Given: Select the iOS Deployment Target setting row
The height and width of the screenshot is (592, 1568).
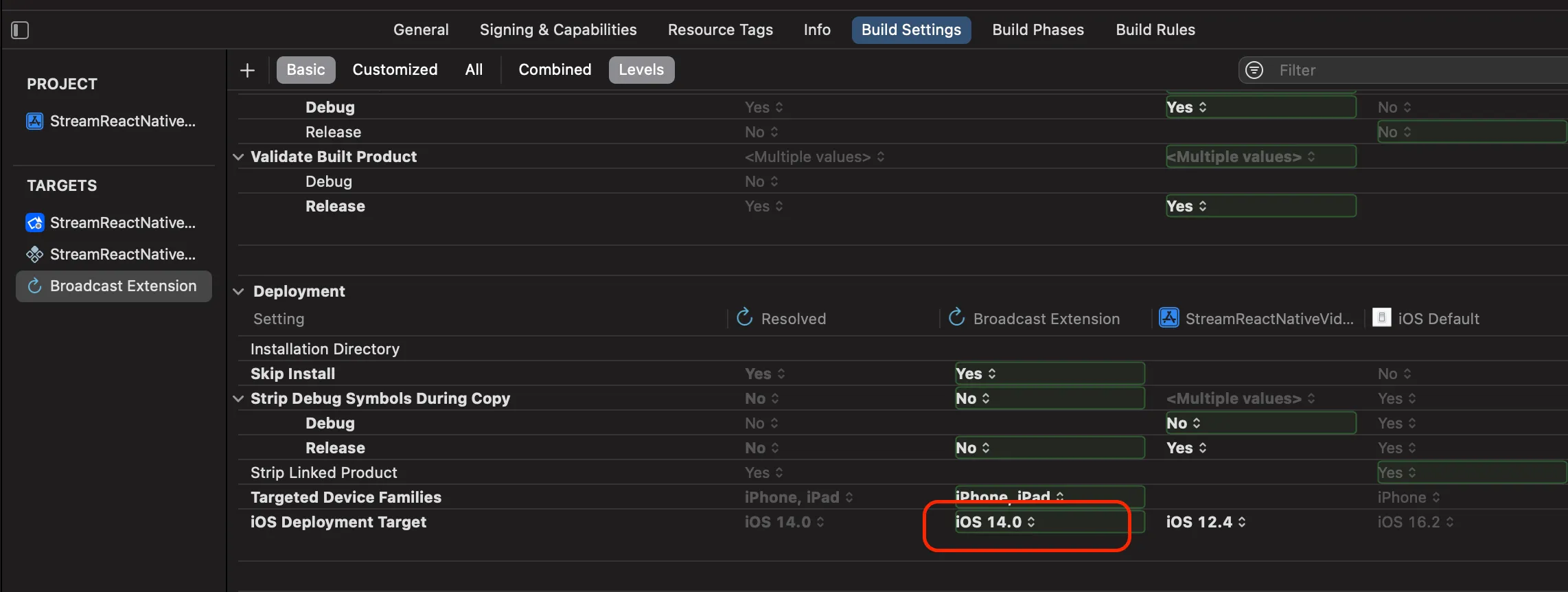Looking at the screenshot, I should [x=903, y=523].
